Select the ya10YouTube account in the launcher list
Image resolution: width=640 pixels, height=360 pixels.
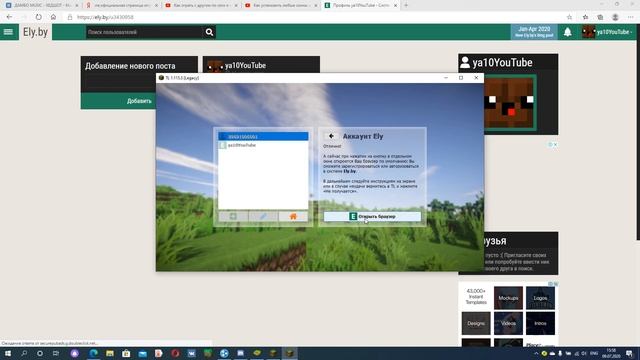pos(263,145)
